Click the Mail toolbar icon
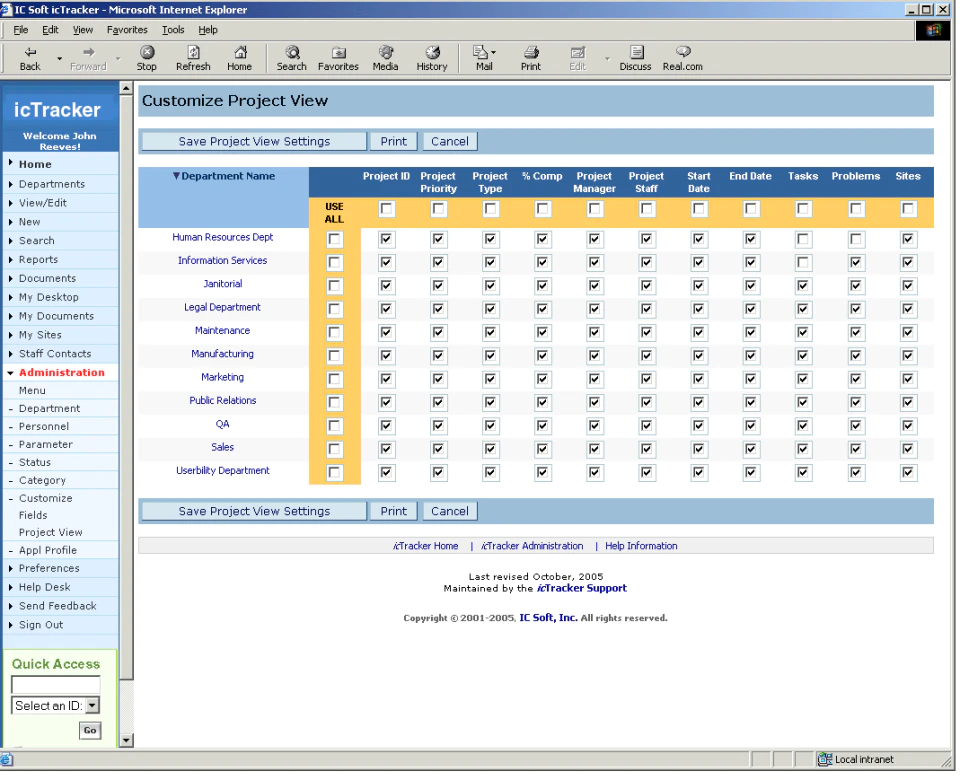The image size is (960, 780). pos(481,53)
